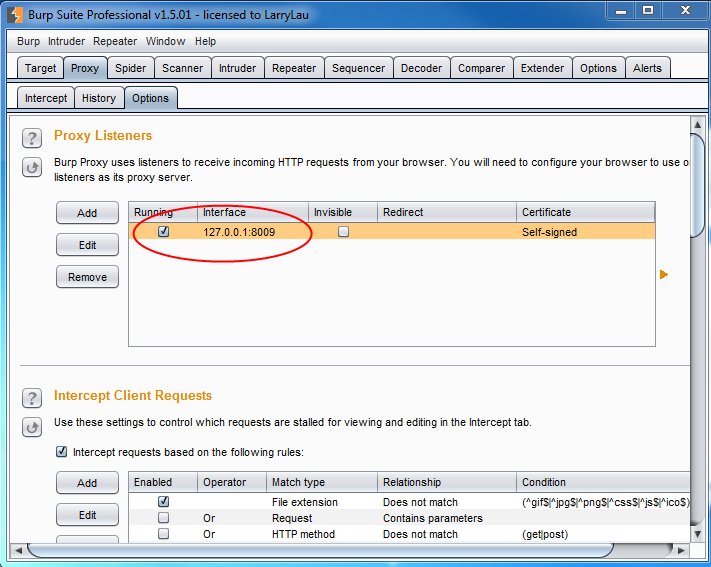
Task: Open help for Intercept Client Requests
Action: (x=32, y=398)
